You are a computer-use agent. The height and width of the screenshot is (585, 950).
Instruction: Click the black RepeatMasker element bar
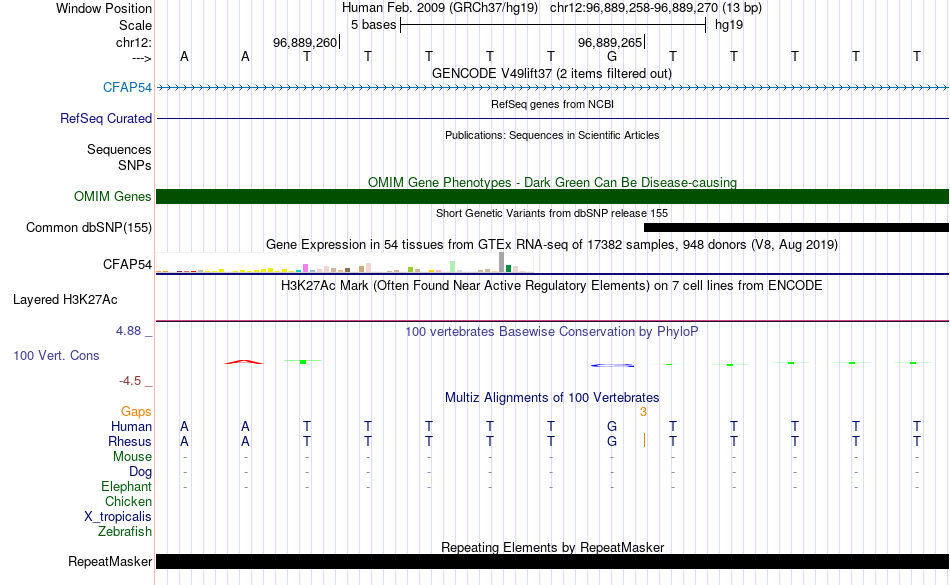point(553,561)
